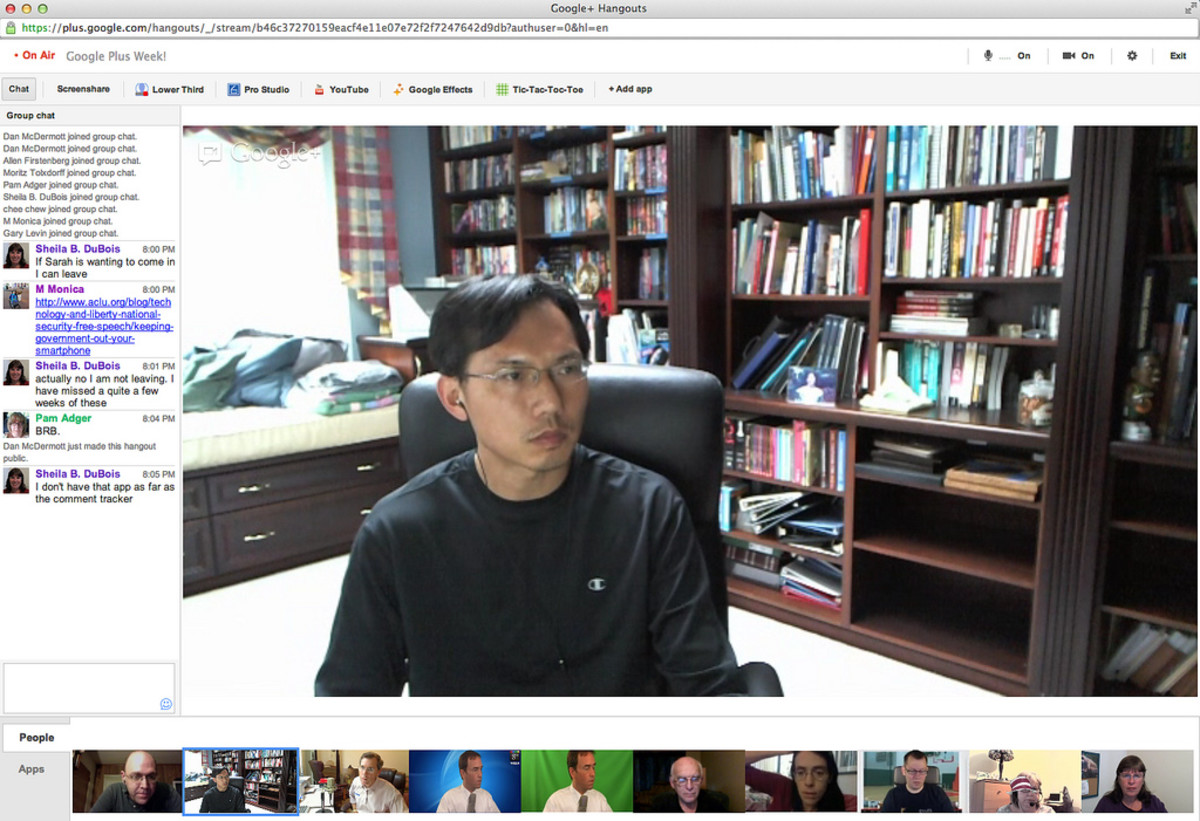Open the ACLU blog link in chat
The height and width of the screenshot is (821, 1200).
pyautogui.click(x=104, y=320)
